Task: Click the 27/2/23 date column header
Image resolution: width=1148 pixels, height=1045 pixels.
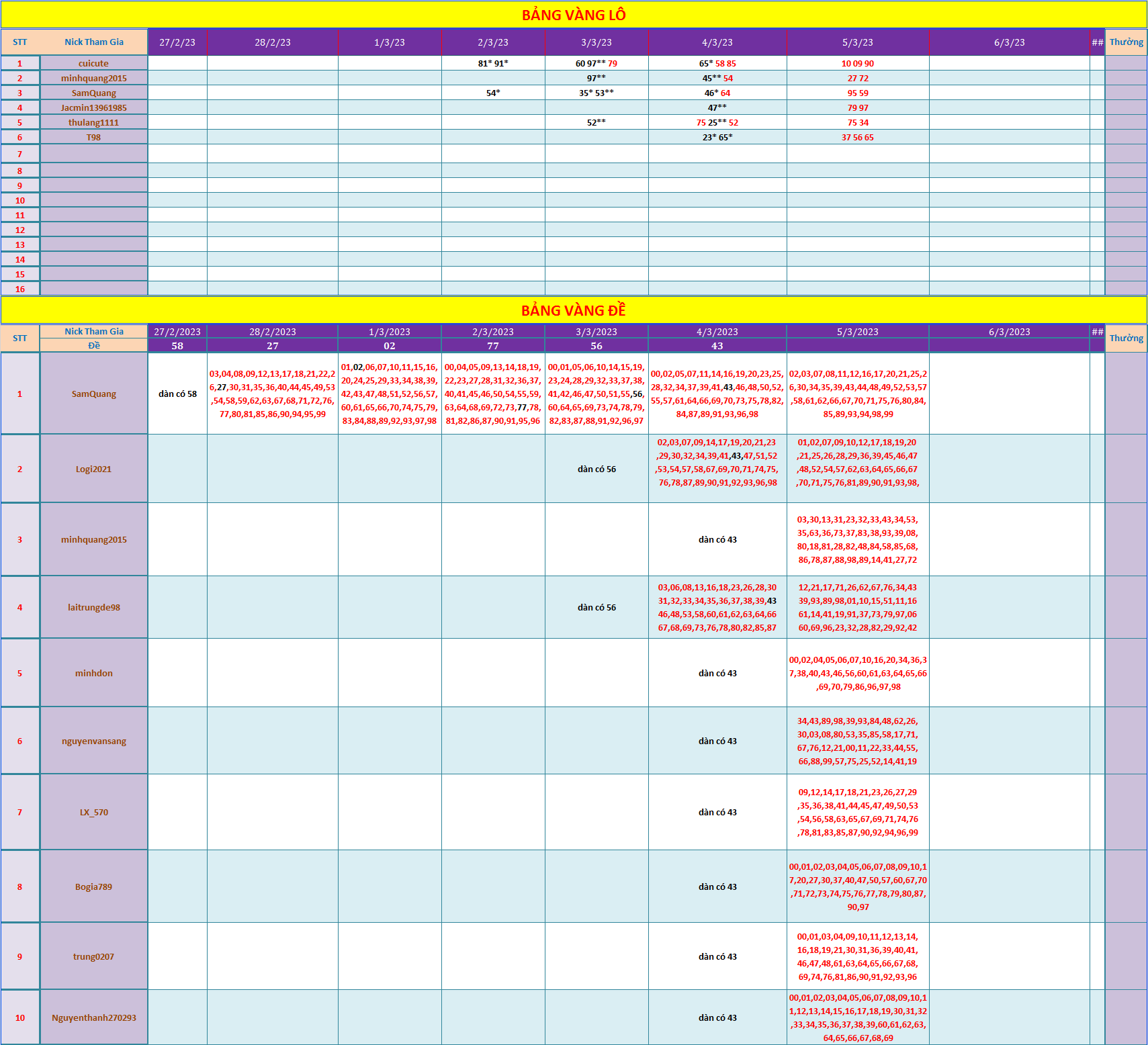Action: click(x=177, y=42)
